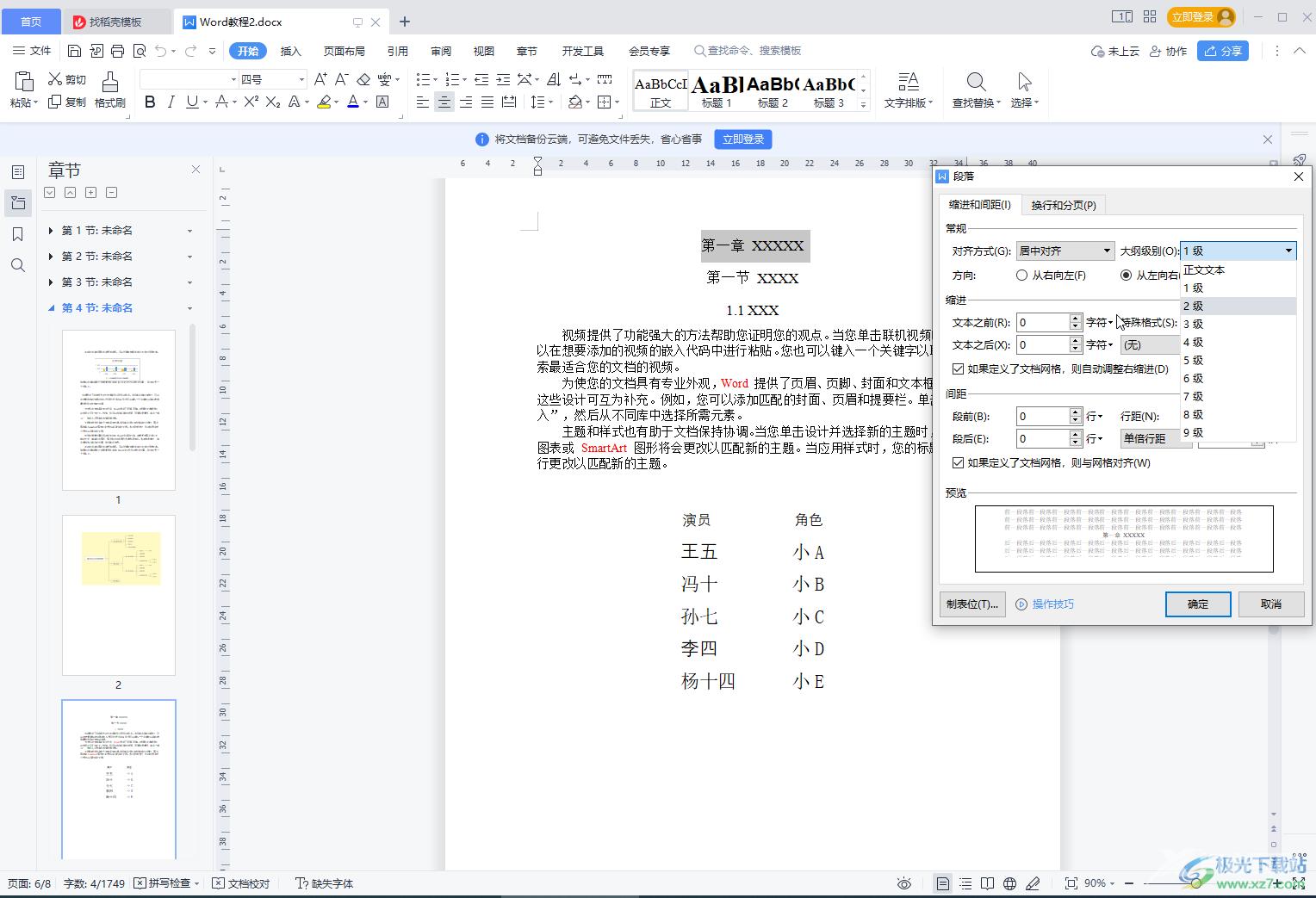Toggle auto-adjust right indent checkbox
The width and height of the screenshot is (1316, 898).
(959, 368)
